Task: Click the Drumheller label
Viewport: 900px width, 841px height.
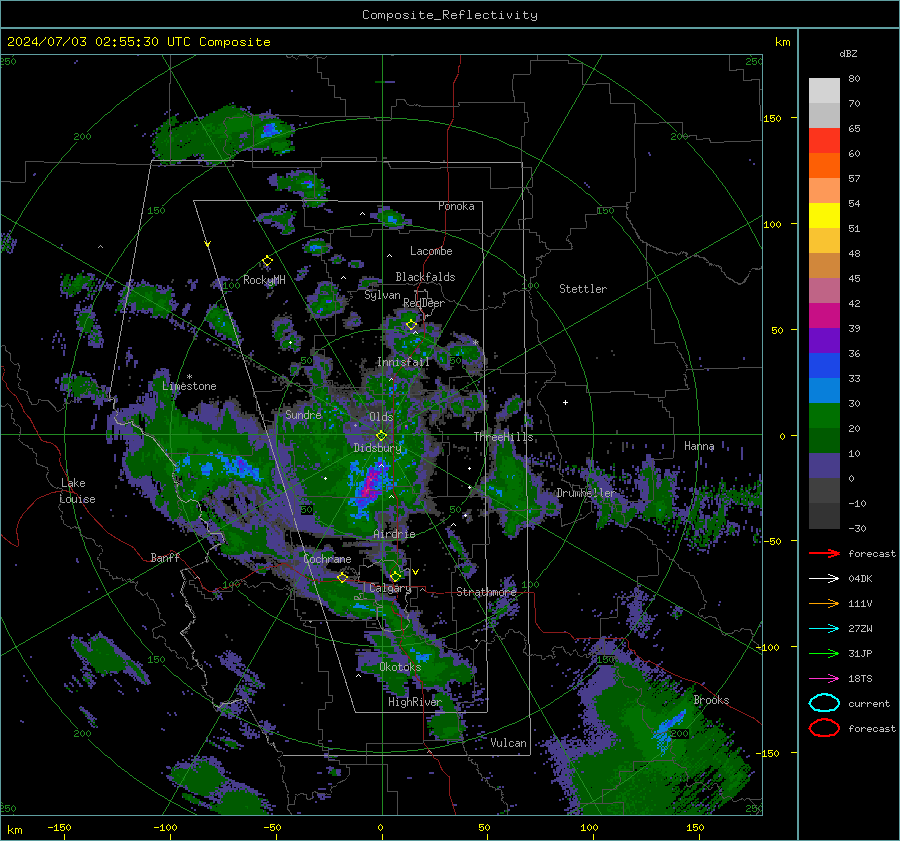Action: tap(586, 493)
